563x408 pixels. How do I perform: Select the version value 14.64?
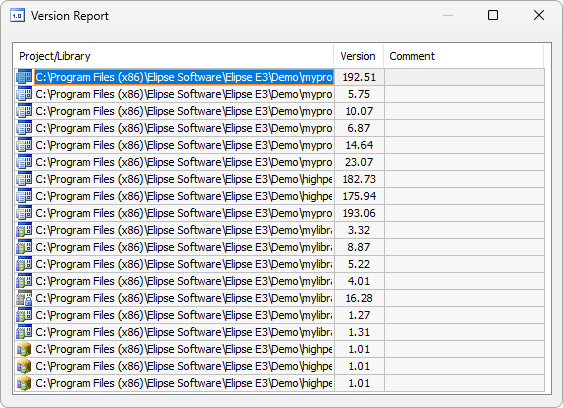(x=359, y=145)
